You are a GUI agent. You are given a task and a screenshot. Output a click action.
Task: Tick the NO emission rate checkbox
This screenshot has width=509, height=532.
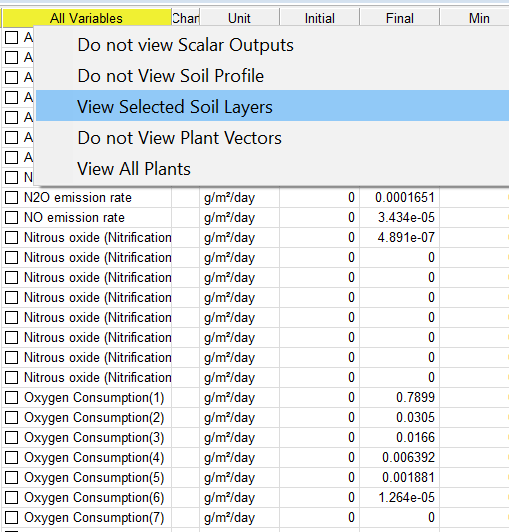tap(12, 217)
